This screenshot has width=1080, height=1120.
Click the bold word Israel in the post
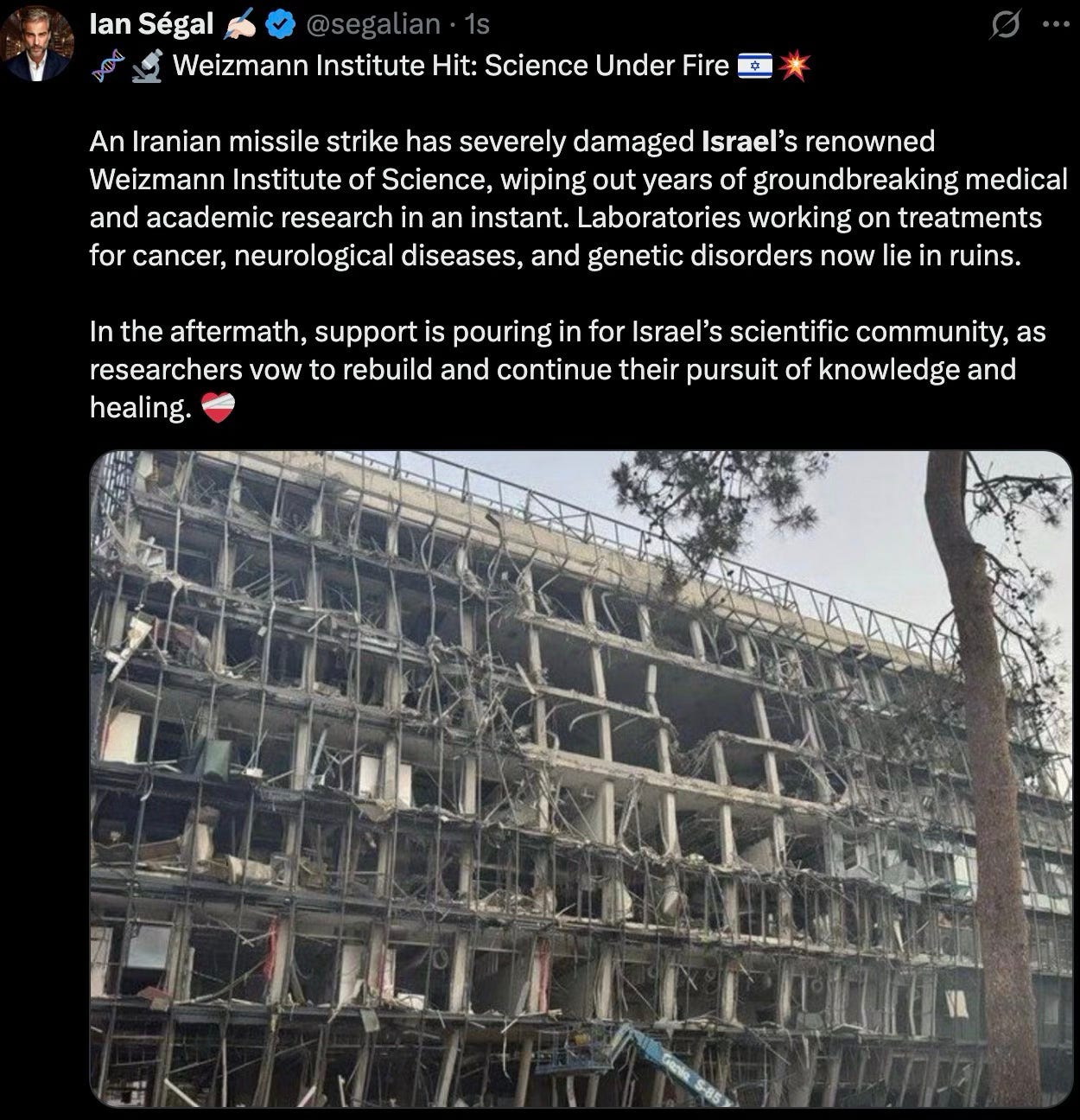(x=740, y=141)
